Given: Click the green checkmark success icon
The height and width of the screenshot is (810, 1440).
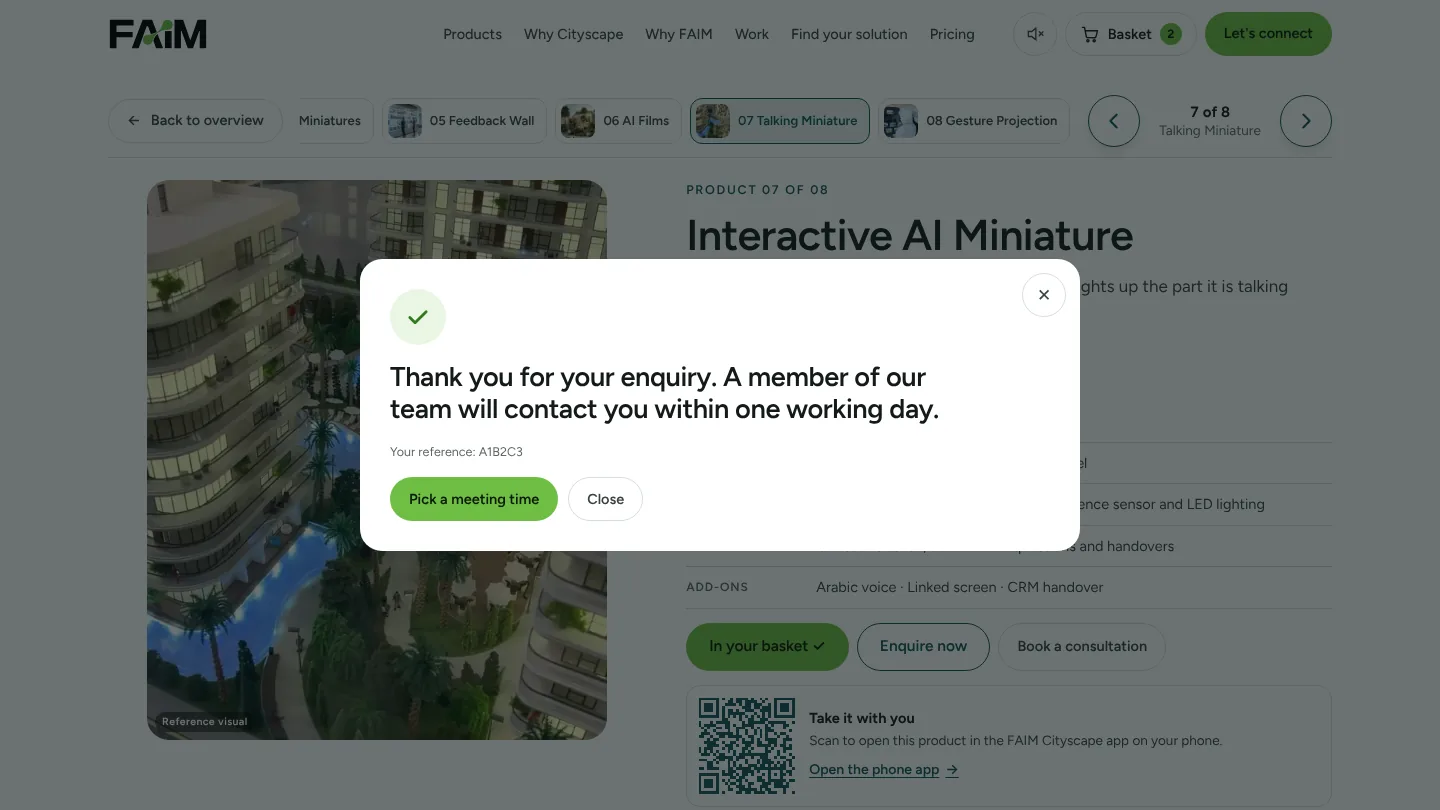Looking at the screenshot, I should pyautogui.click(x=418, y=317).
